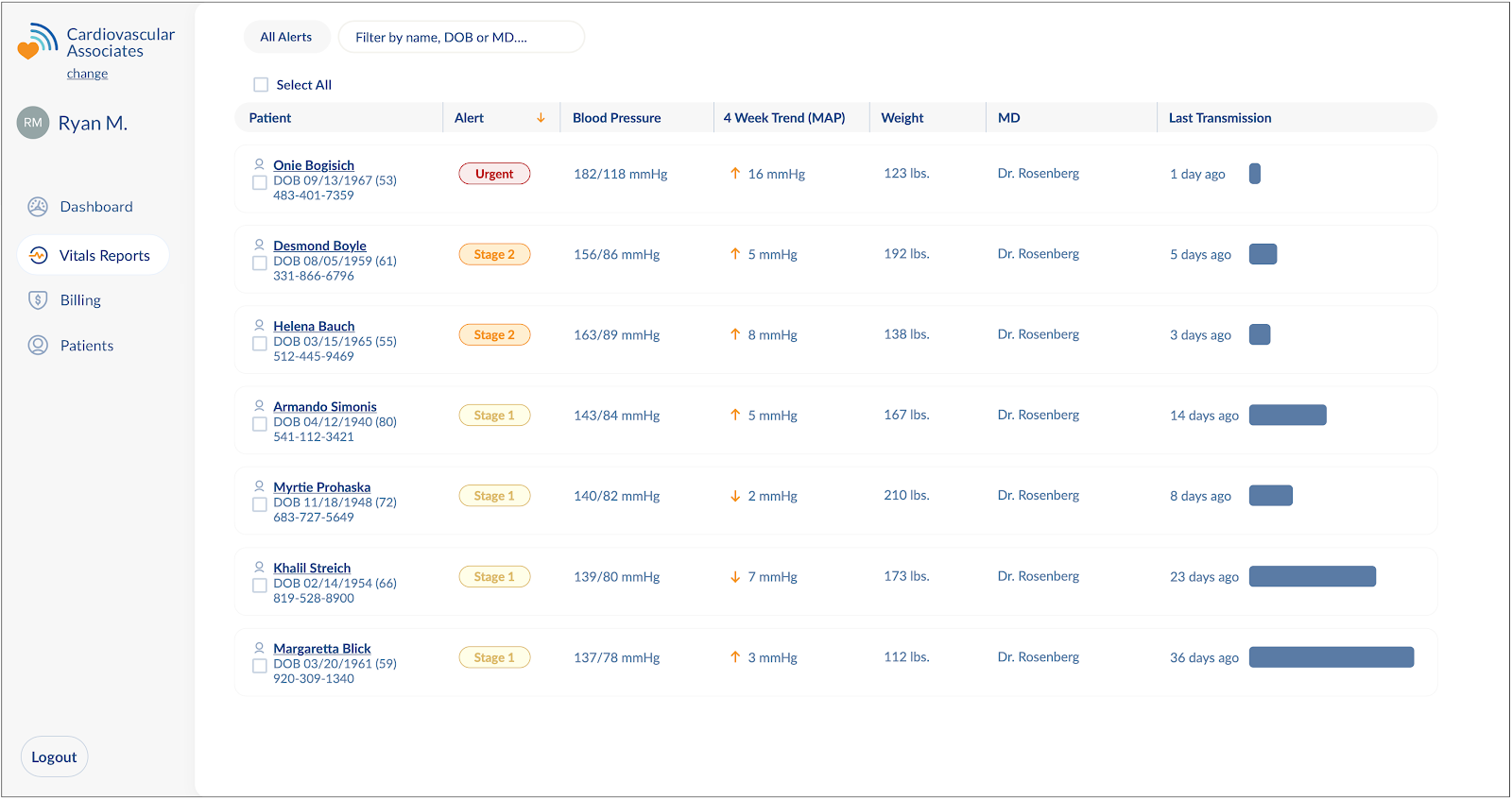This screenshot has height=799, width=1512.
Task: Click the person icon beside Onie Bogisich
Action: (x=259, y=164)
